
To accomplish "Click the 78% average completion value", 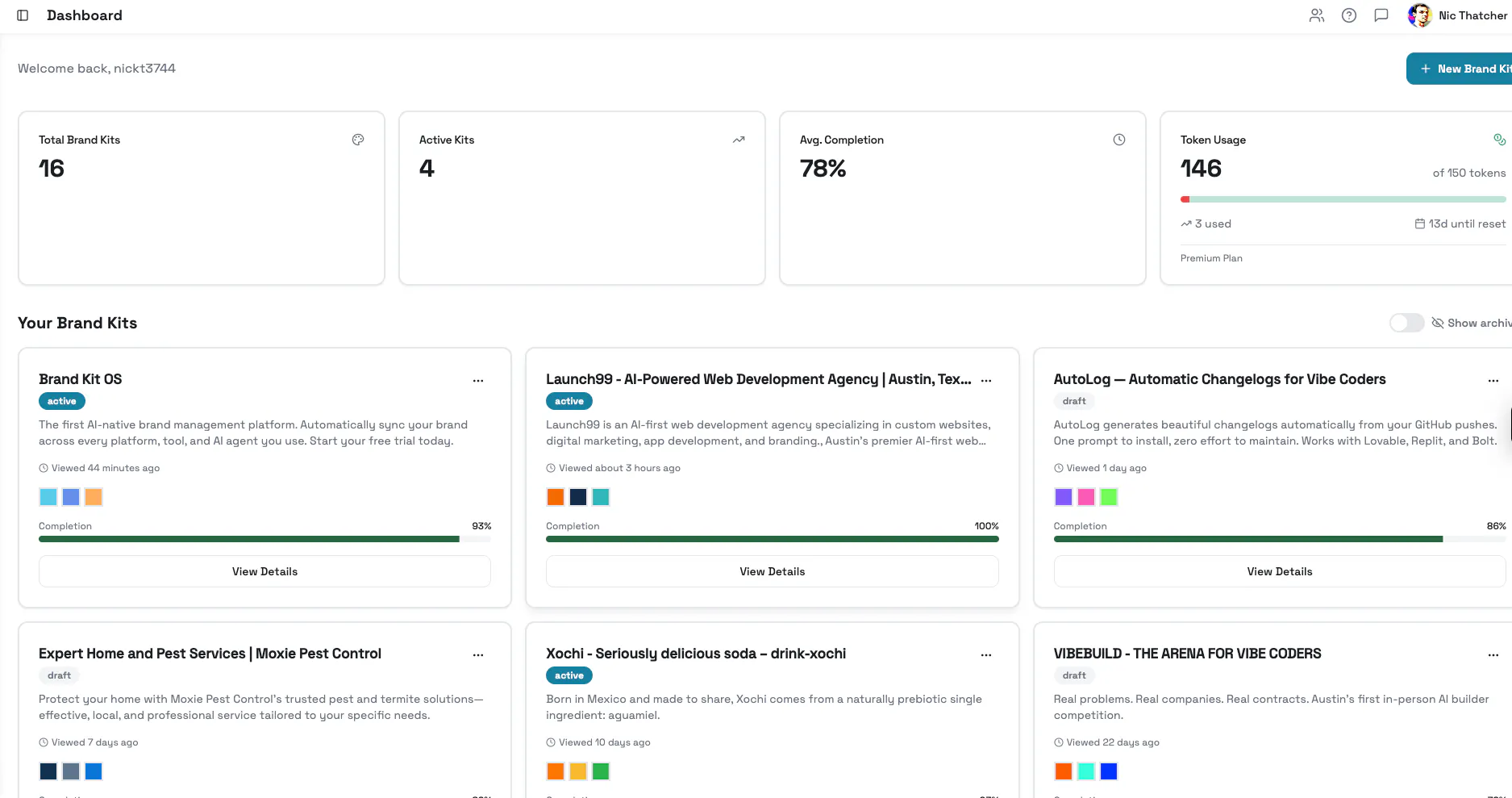I will [x=823, y=168].
